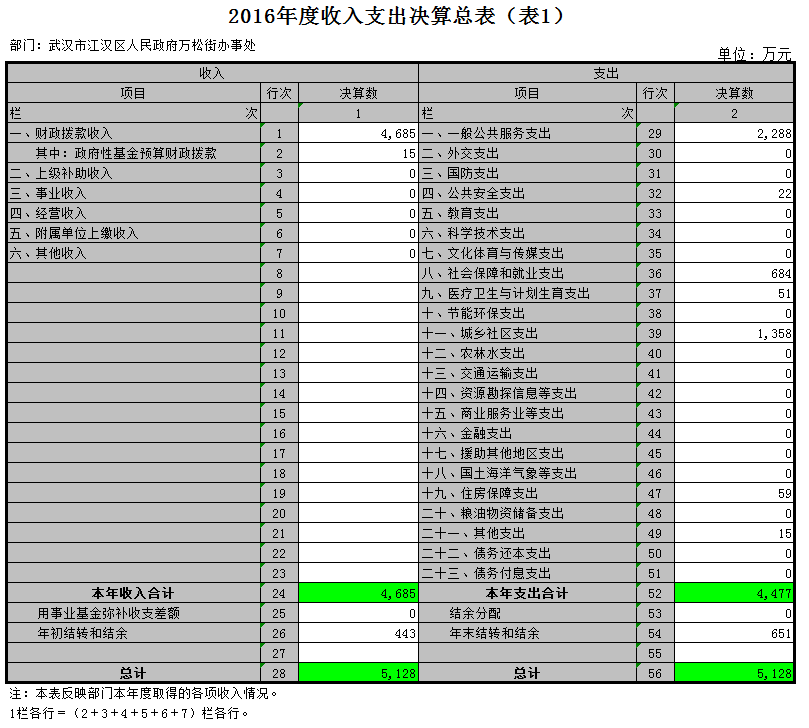The height and width of the screenshot is (728, 809).
Task: Click the 单位：万元 unit label
Action: [754, 53]
